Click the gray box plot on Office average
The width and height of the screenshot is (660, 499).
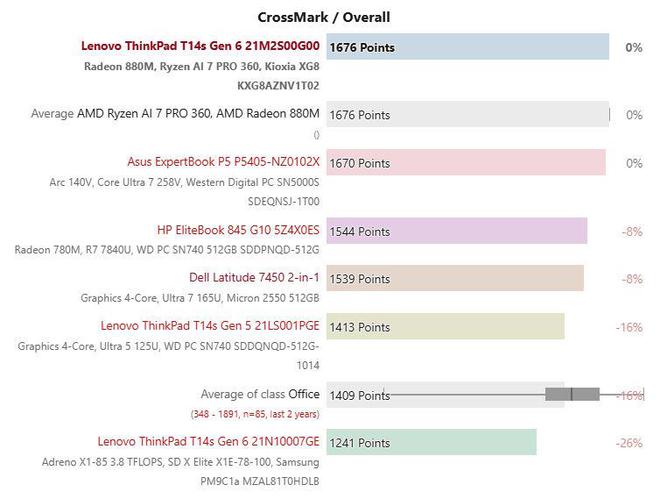(572, 395)
